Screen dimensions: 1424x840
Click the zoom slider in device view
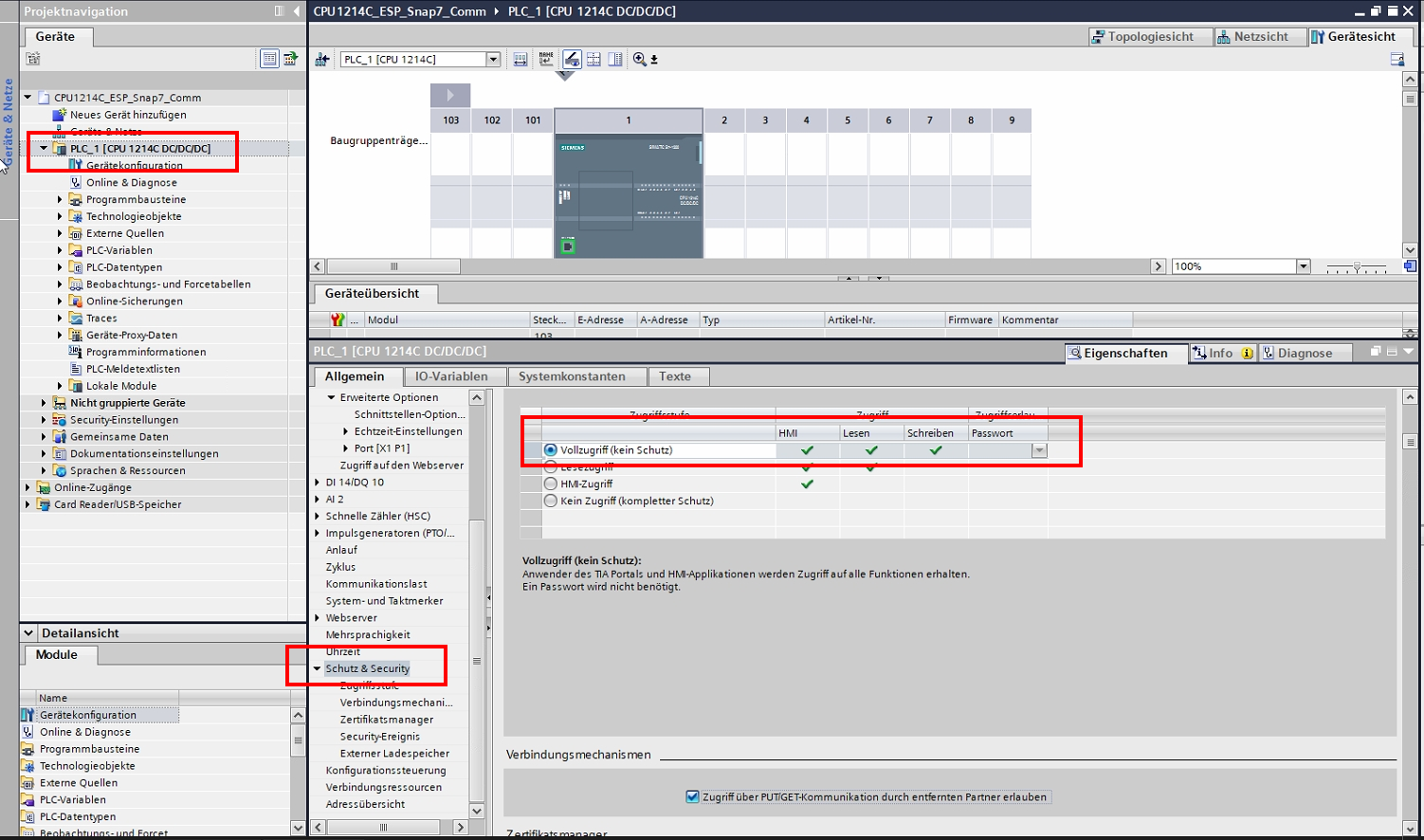(x=1357, y=267)
